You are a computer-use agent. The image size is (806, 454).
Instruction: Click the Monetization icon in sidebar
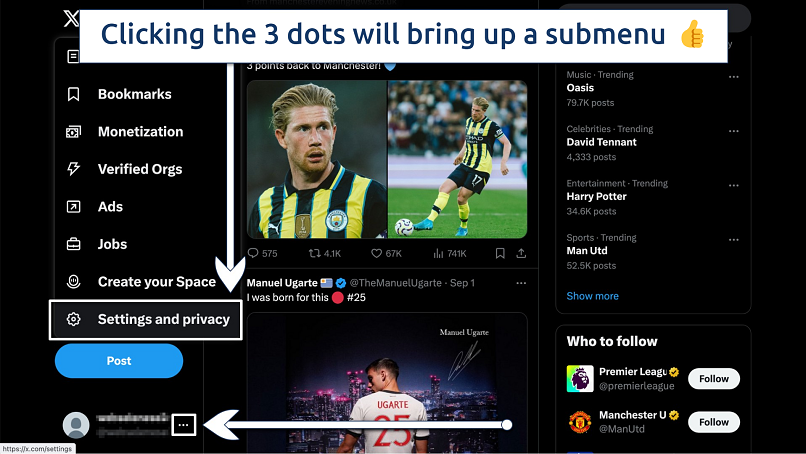point(74,132)
